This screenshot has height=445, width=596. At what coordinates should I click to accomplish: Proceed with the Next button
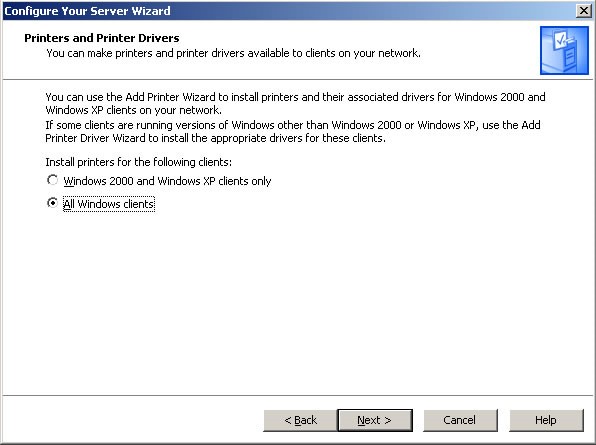tap(375, 420)
